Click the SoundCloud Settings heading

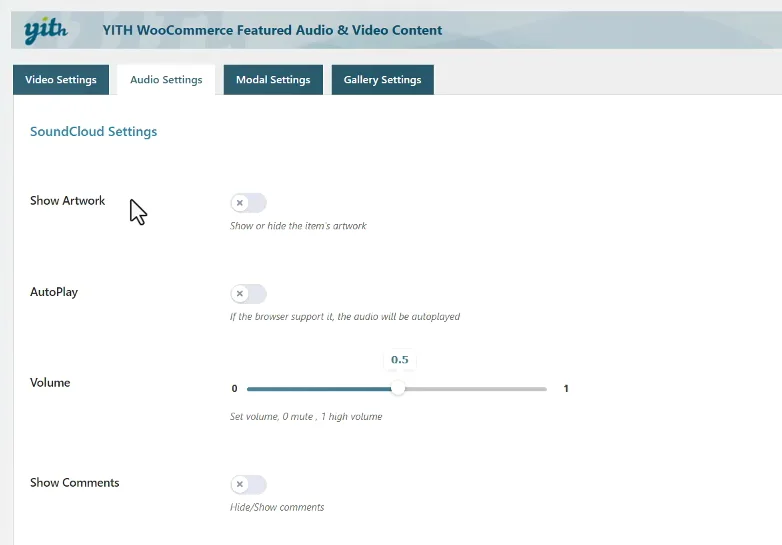pos(93,132)
